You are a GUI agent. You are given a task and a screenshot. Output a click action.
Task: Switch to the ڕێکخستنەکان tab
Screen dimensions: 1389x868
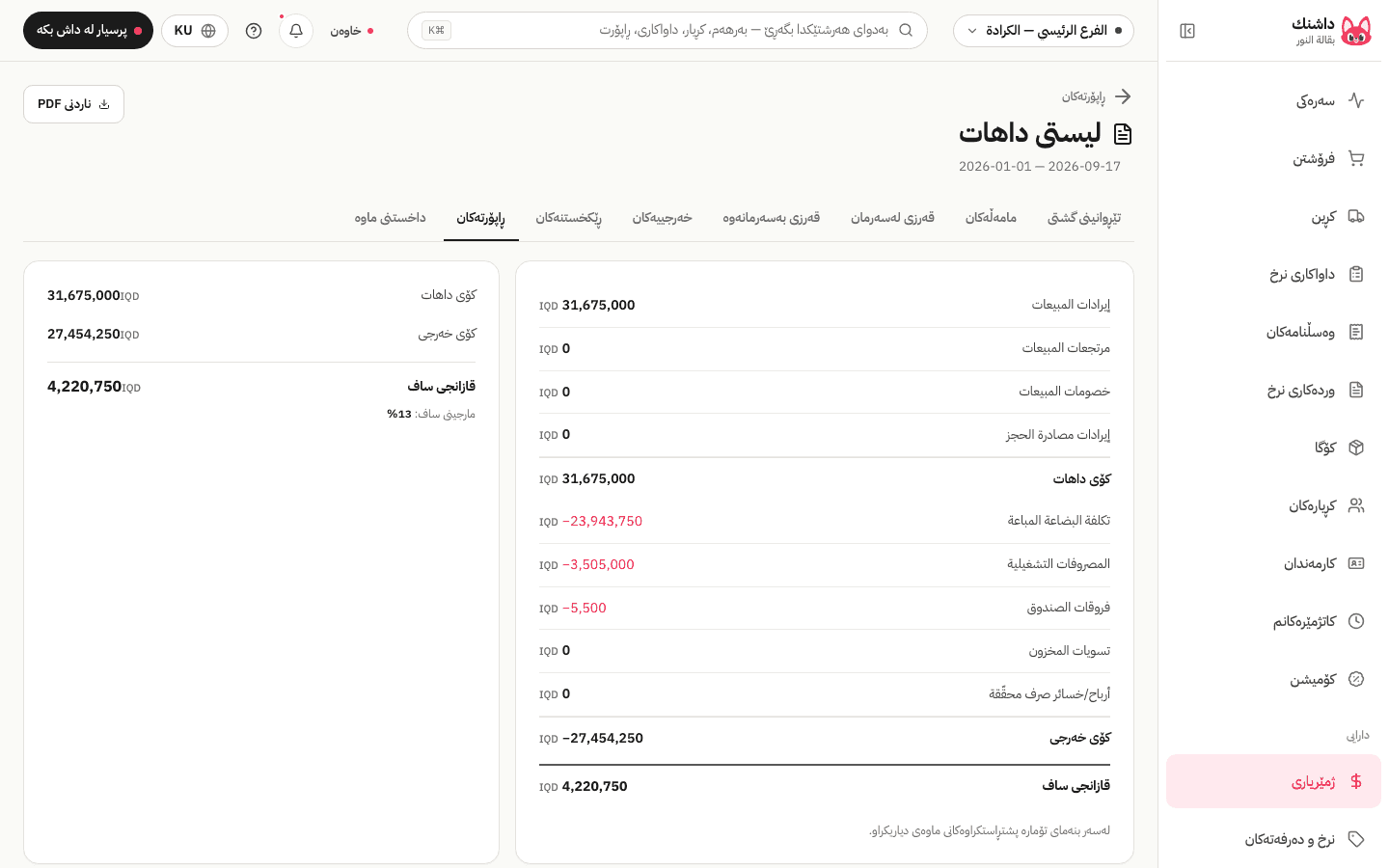point(569,218)
